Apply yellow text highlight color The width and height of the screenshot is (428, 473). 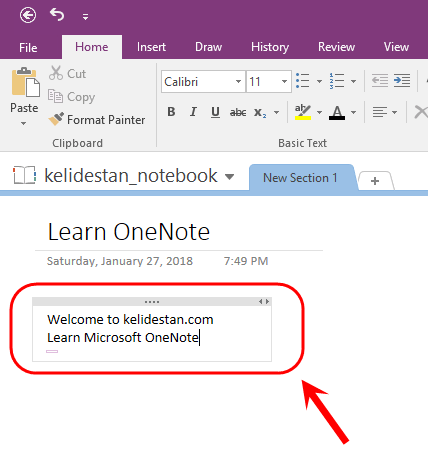point(303,112)
